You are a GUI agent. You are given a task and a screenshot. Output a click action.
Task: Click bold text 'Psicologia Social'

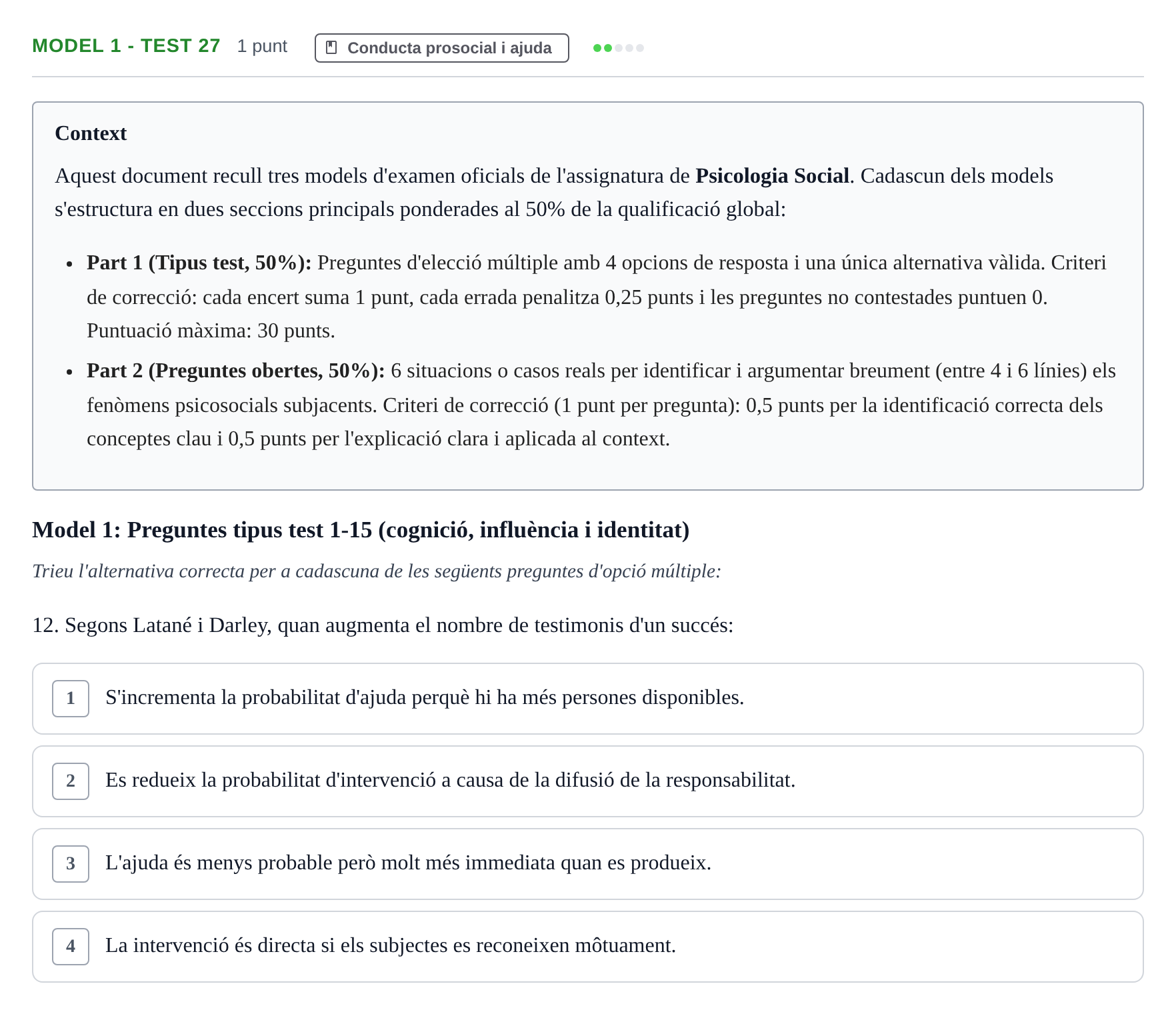[772, 176]
